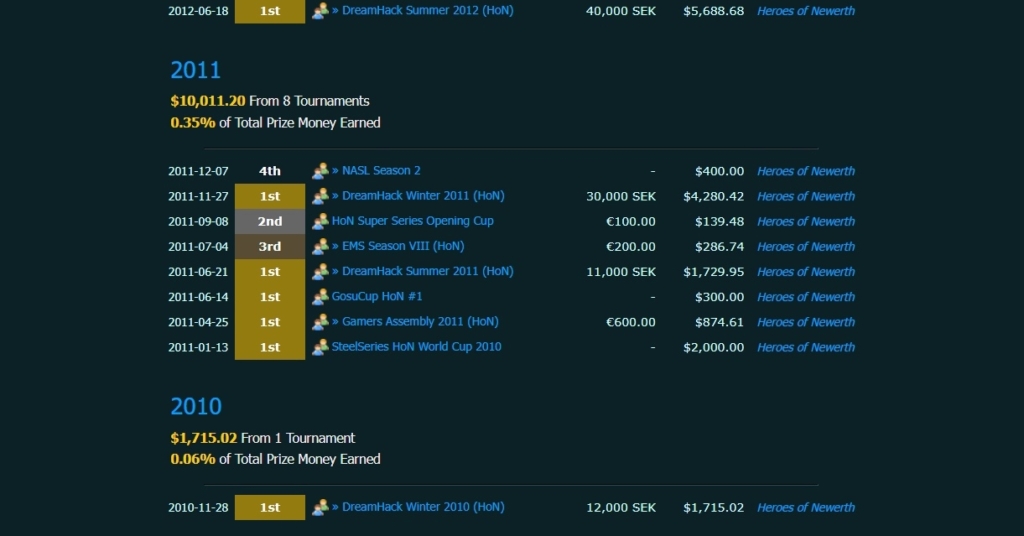
Task: Click the 12,000 SEK prize amount
Action: [620, 507]
